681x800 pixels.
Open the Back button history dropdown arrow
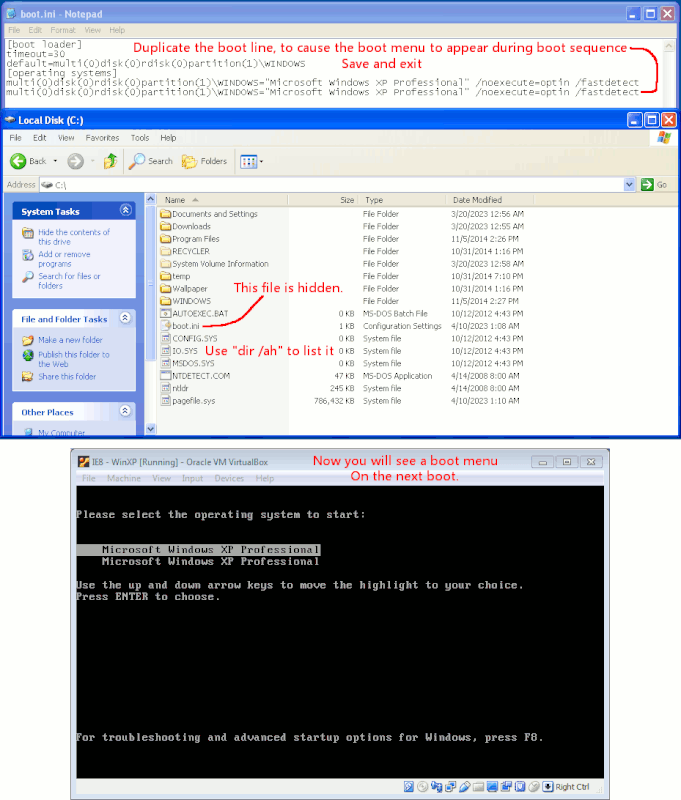click(x=55, y=161)
